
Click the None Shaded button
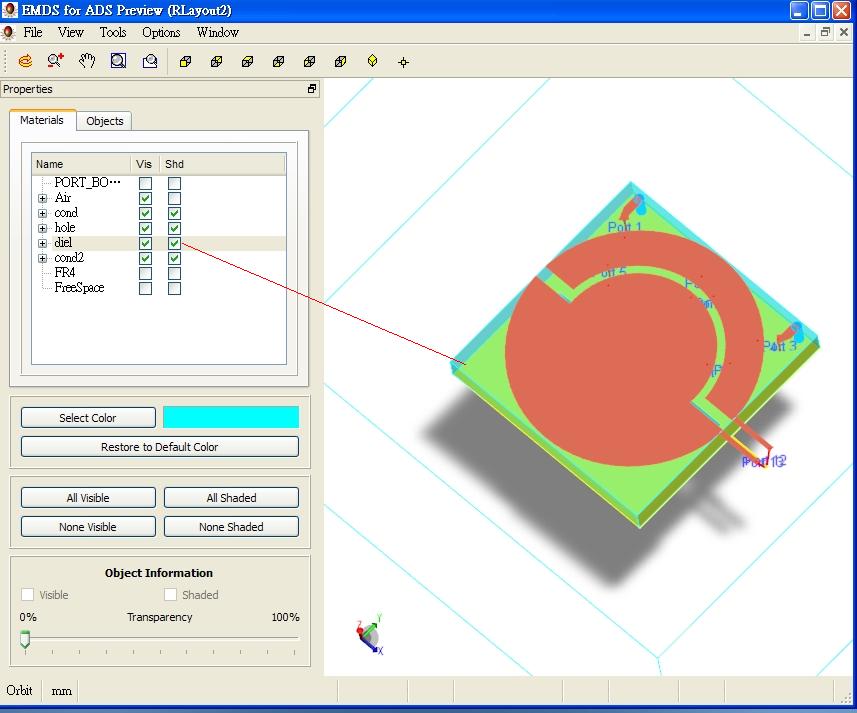pos(231,527)
